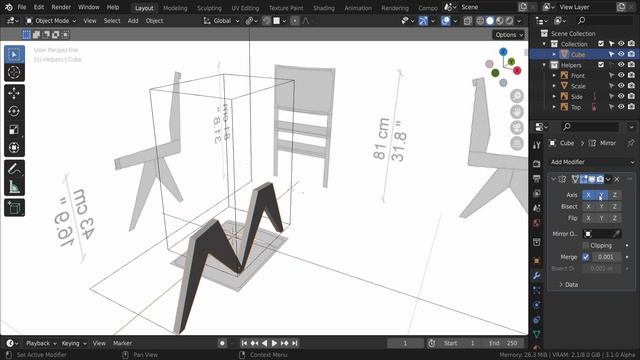Open the Keying dropdown

pyautogui.click(x=74, y=343)
